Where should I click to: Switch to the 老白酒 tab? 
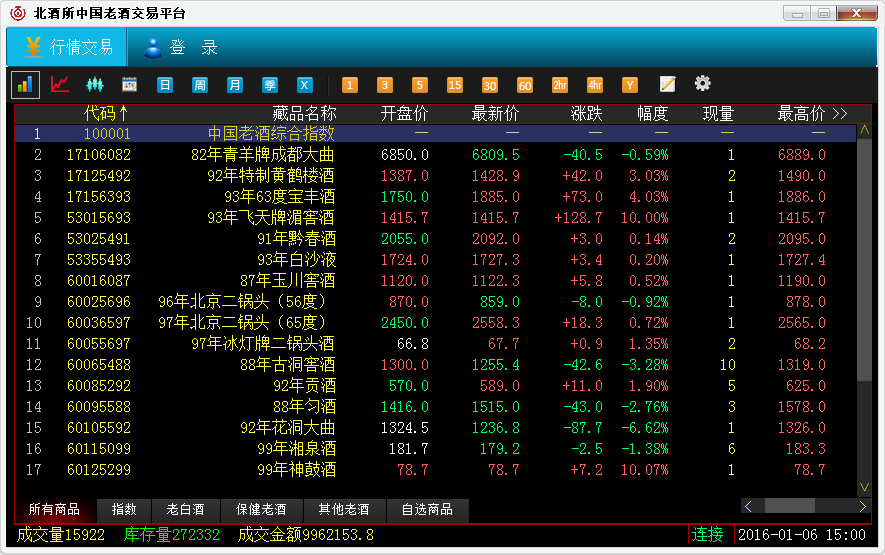click(185, 510)
